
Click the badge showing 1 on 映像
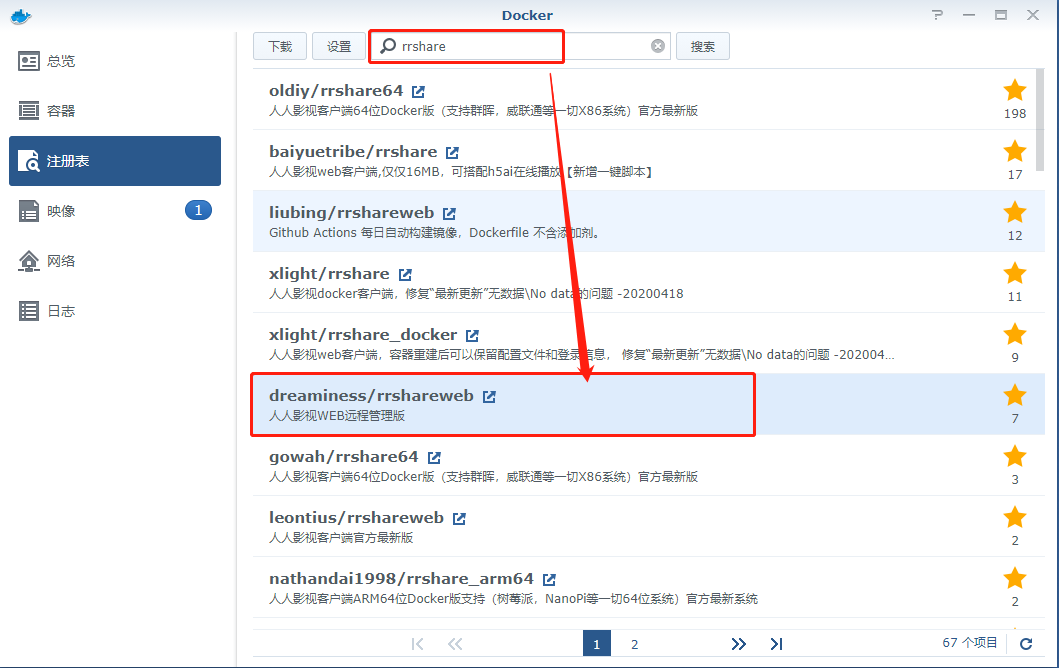pyautogui.click(x=198, y=210)
